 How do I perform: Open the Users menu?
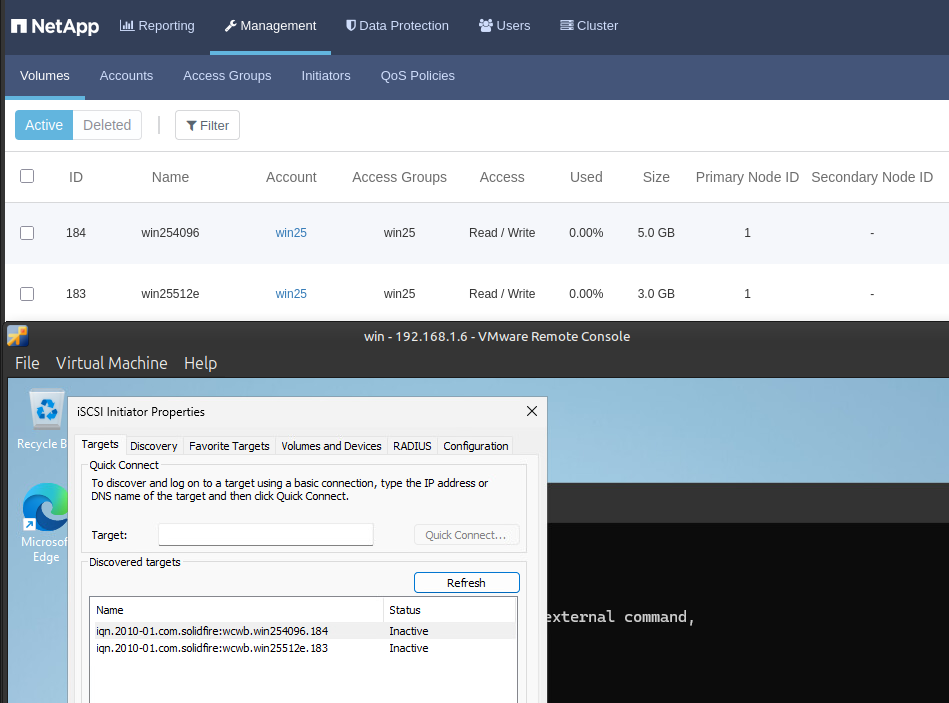pos(504,25)
